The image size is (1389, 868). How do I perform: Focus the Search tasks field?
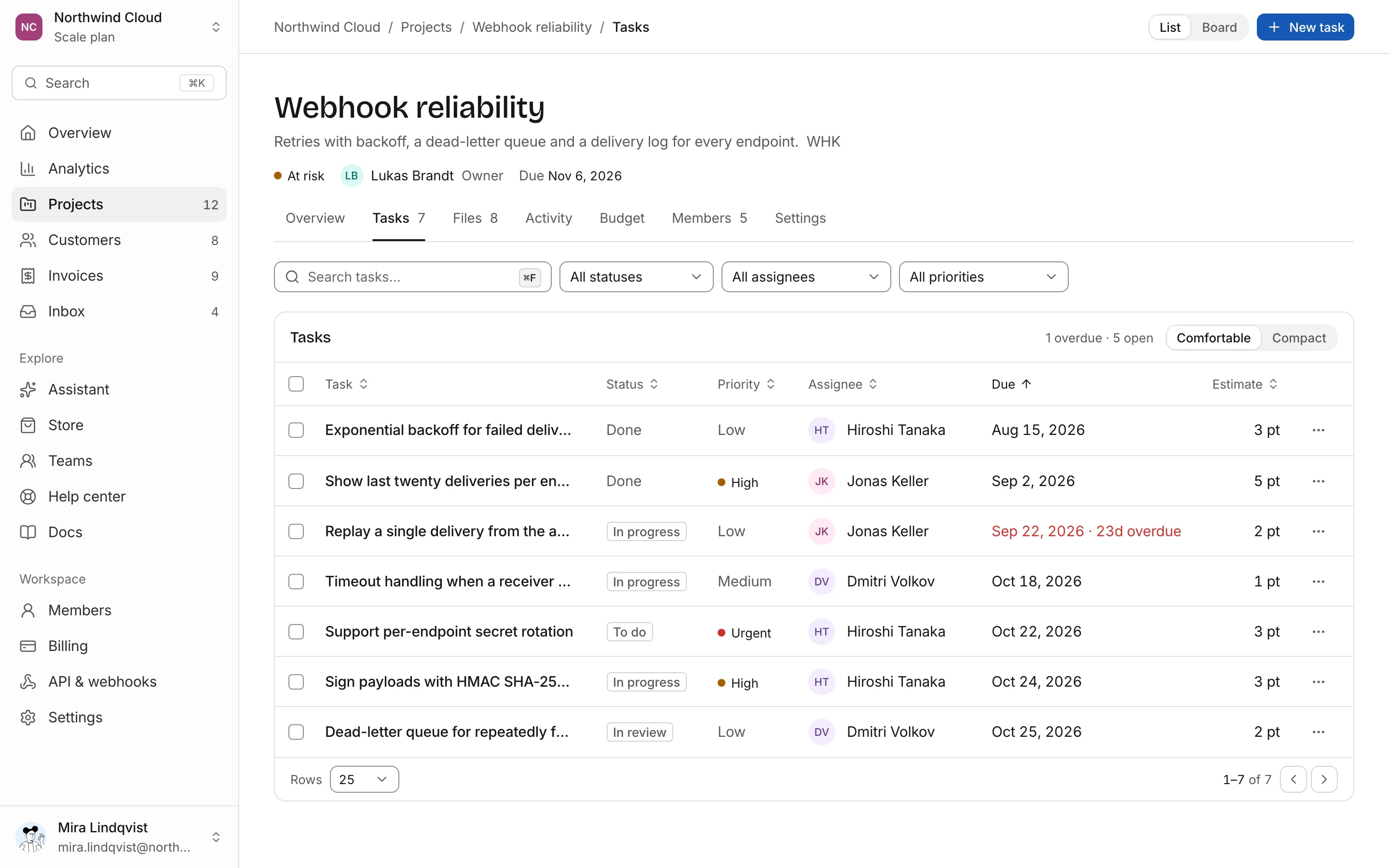pos(412,277)
